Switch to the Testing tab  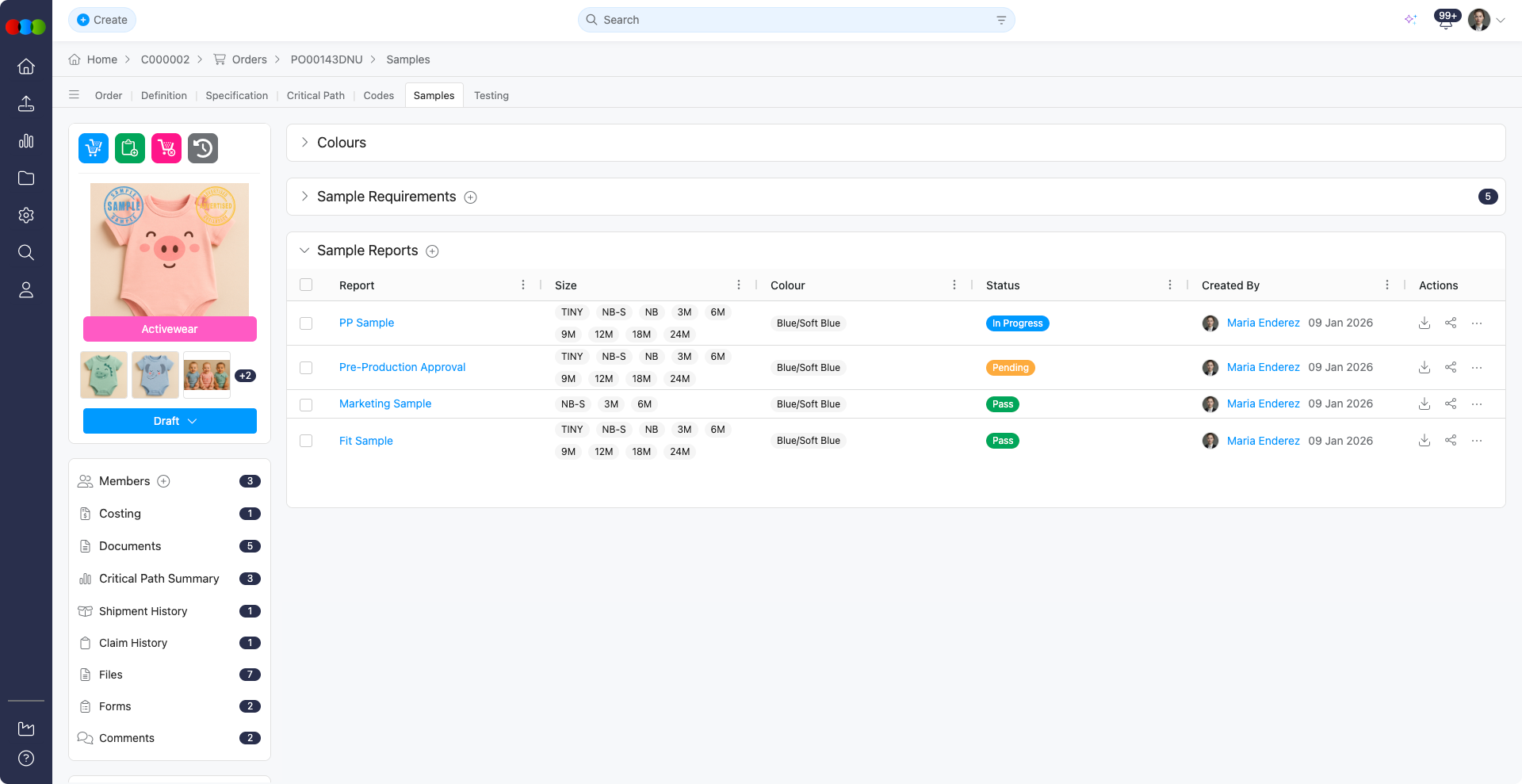click(x=491, y=95)
